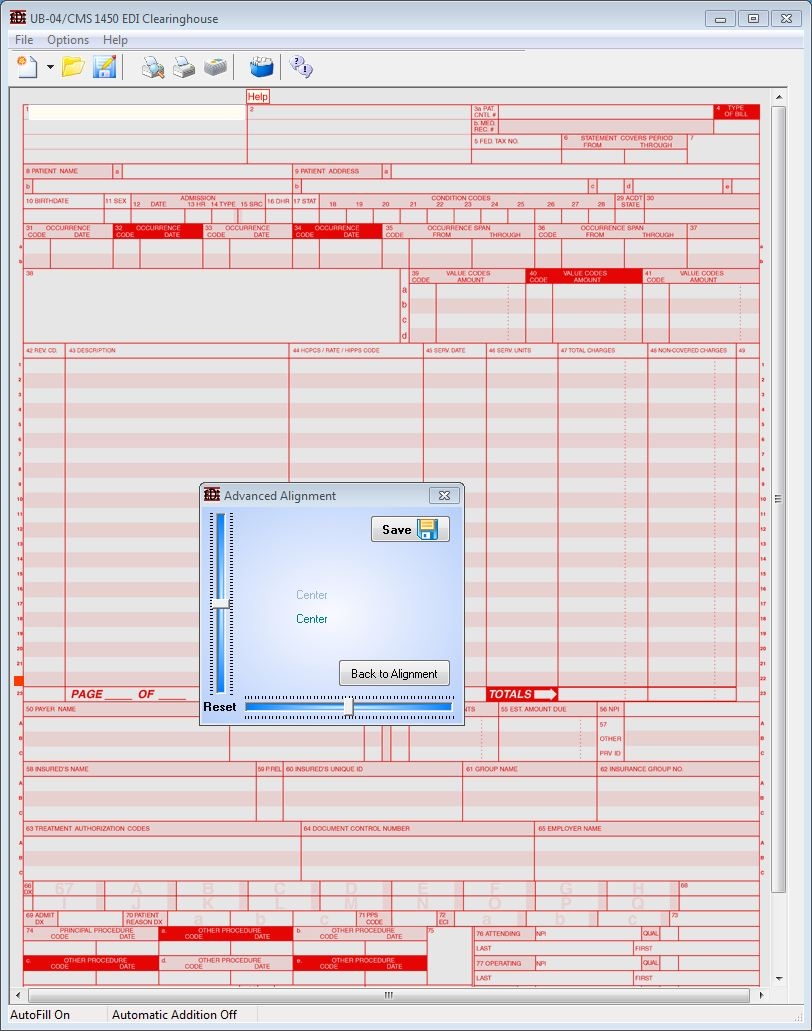Screen dimensions: 812x1031
Task: Click Reset in the alignment dialog
Action: coord(220,707)
